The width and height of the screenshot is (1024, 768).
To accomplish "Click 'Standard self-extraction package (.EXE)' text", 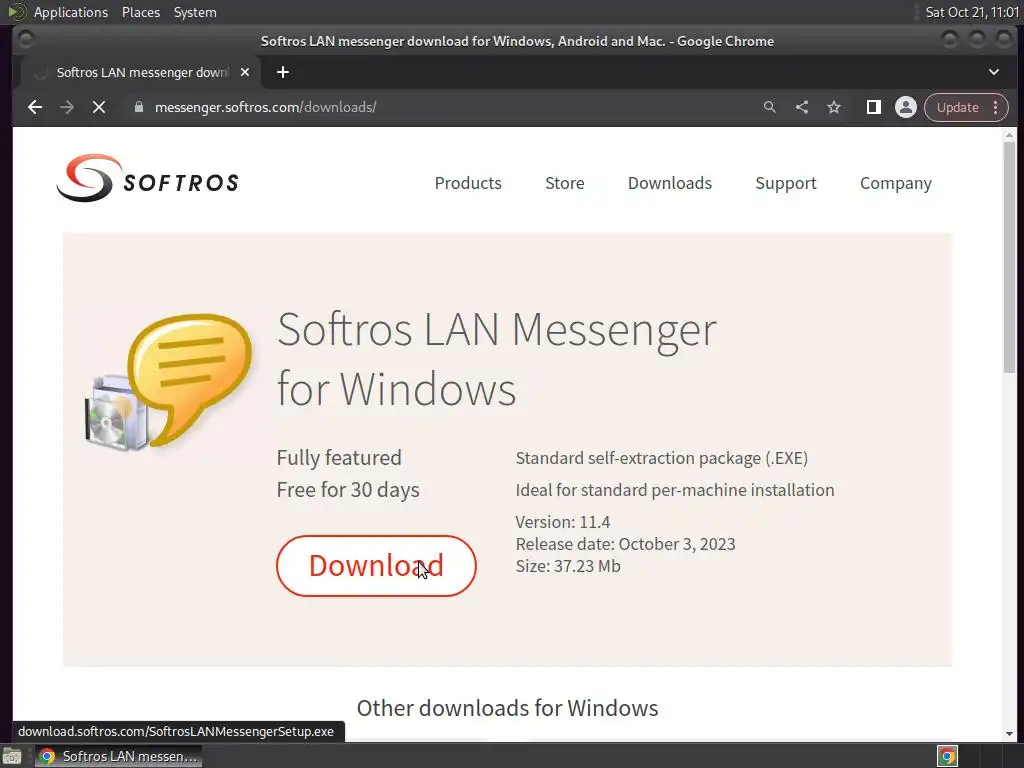I will pos(662,458).
